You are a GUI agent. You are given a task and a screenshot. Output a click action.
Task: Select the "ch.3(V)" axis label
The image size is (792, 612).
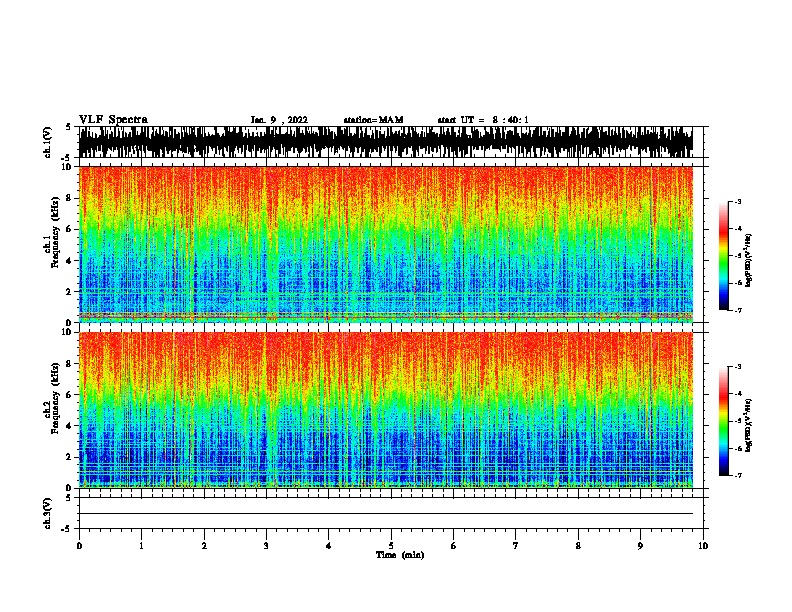click(48, 513)
